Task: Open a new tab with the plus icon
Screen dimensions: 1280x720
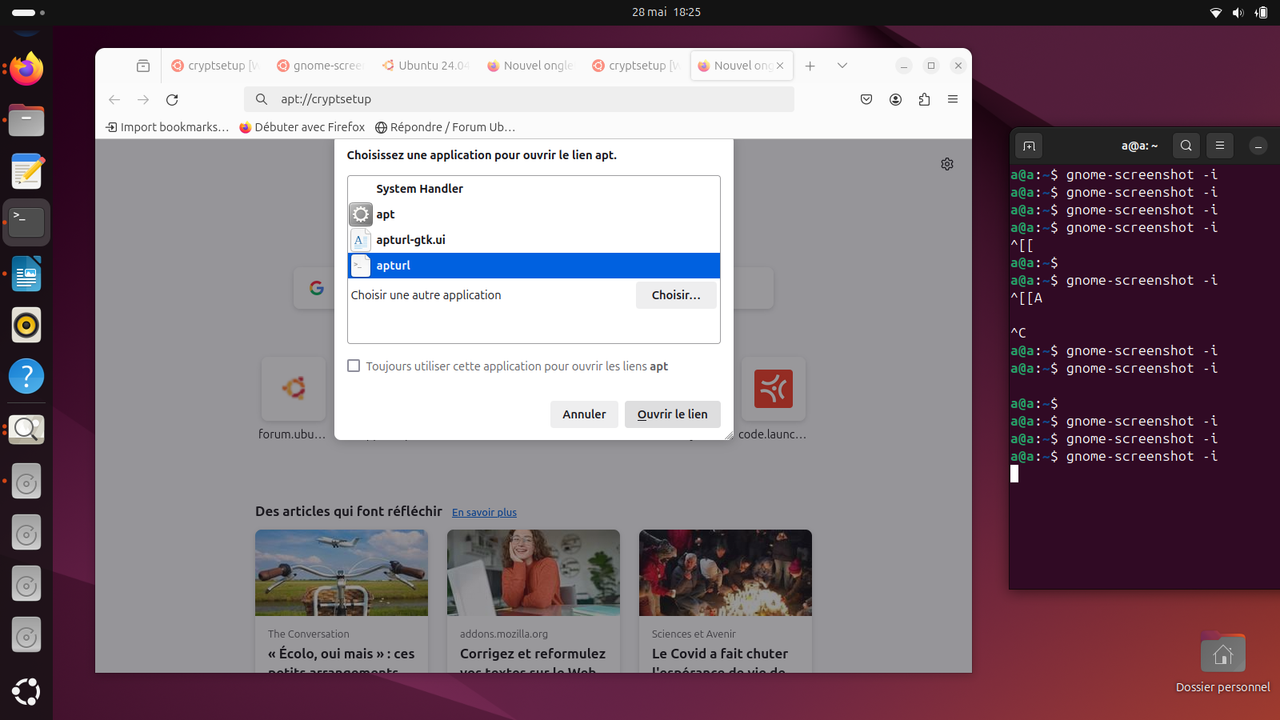Action: (810, 66)
